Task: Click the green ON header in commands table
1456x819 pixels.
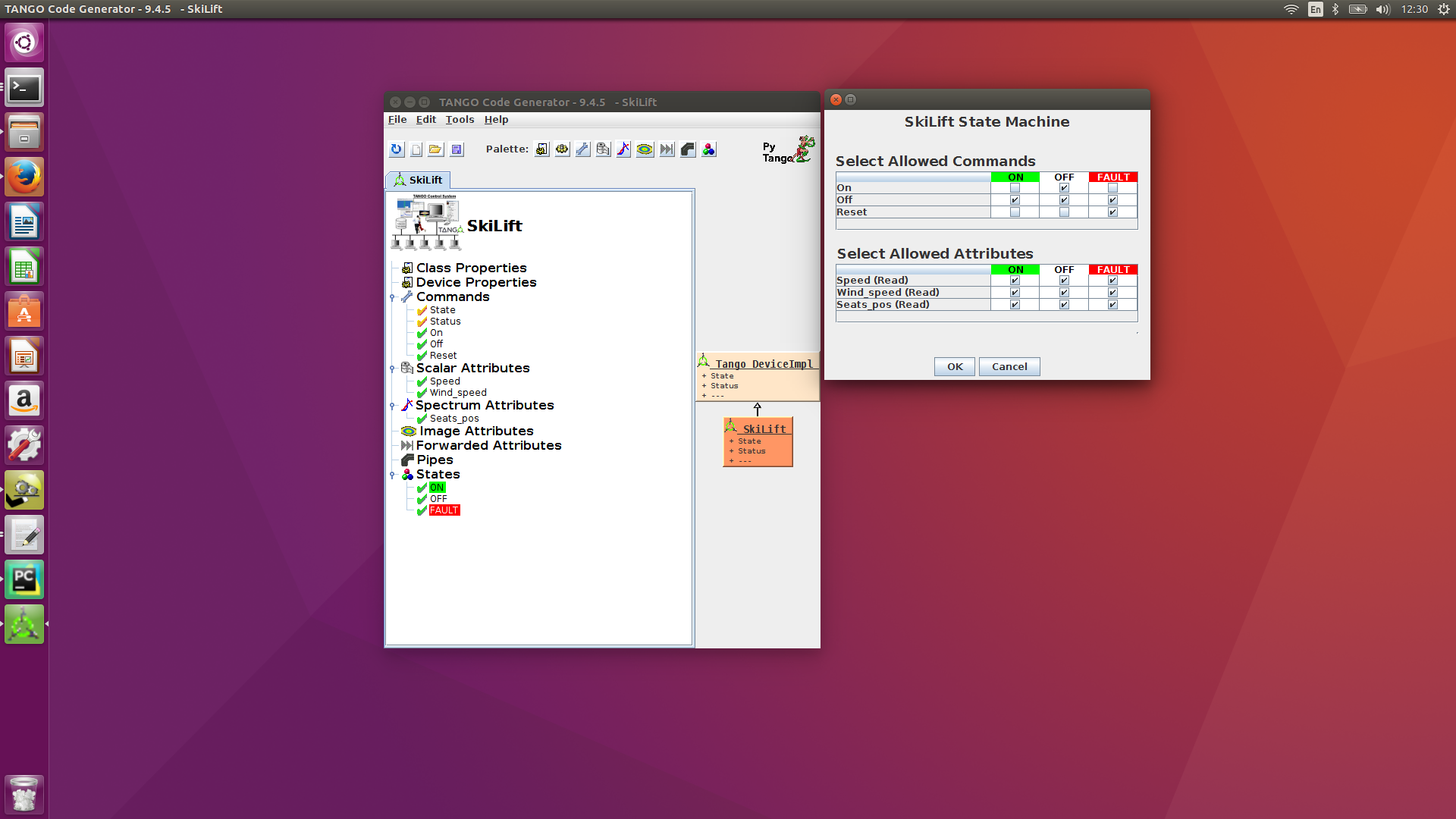Action: click(x=1015, y=177)
